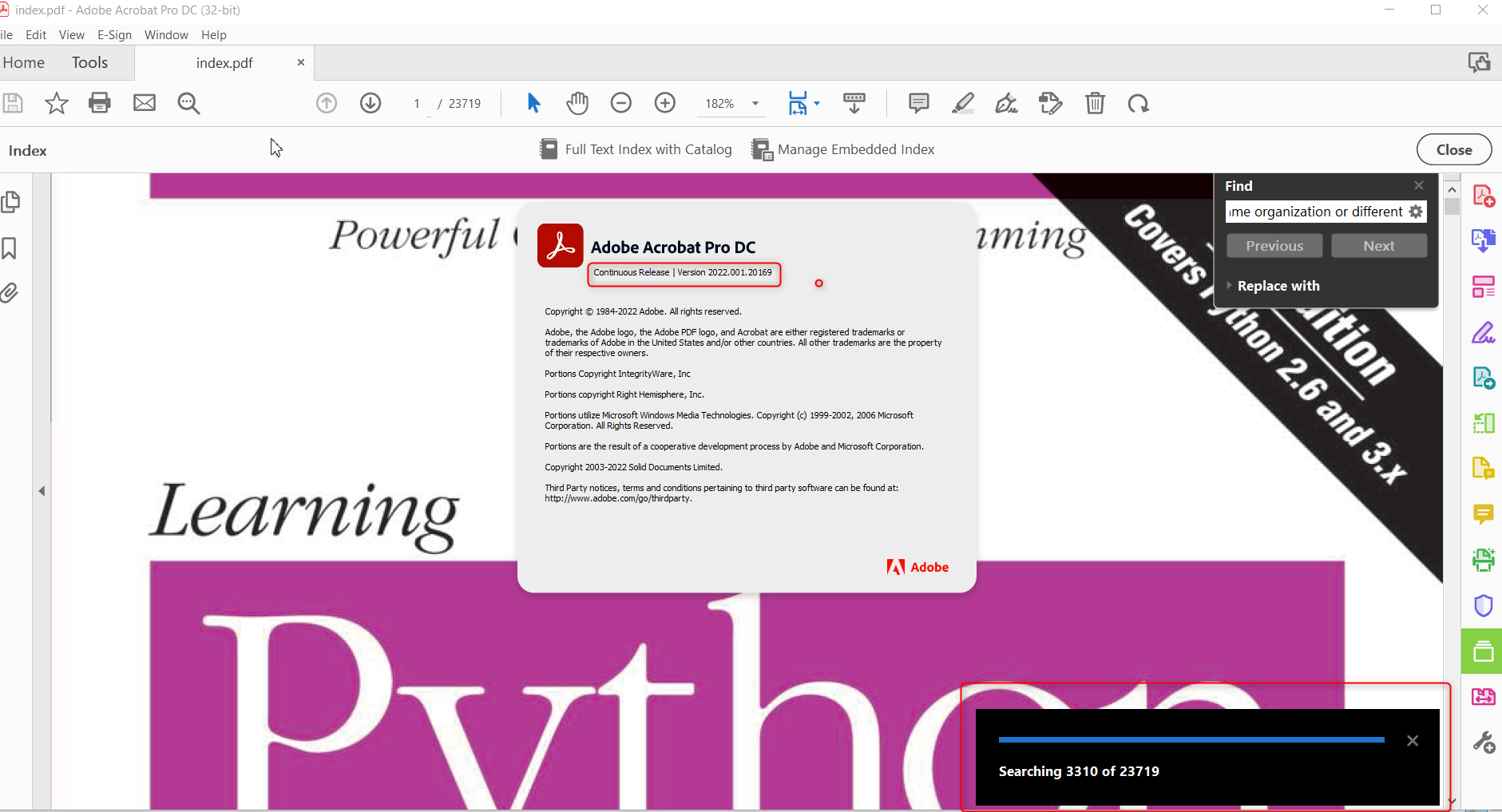Switch to the Tools tab
This screenshot has height=812, width=1502.
pos(89,62)
